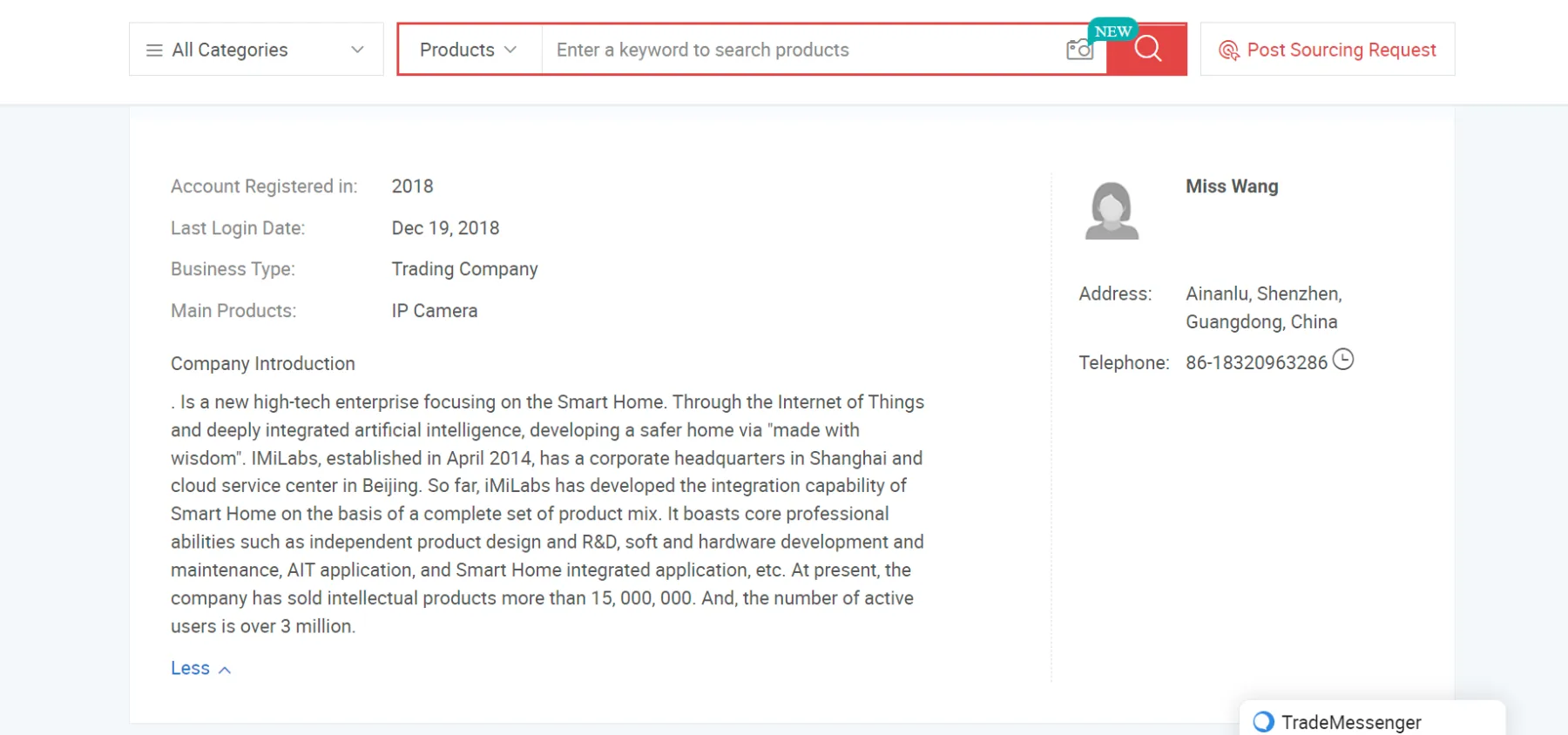
Task: Click the IP Camera main products text
Action: (x=435, y=311)
